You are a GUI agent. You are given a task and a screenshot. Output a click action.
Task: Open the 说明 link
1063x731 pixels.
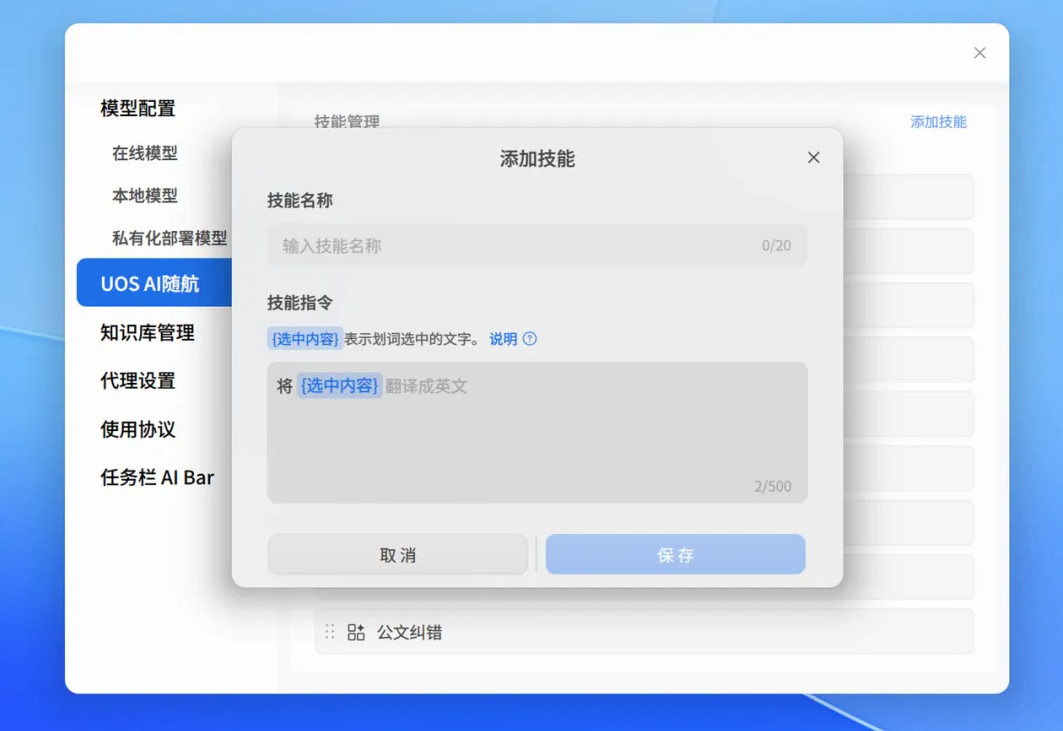pyautogui.click(x=503, y=338)
